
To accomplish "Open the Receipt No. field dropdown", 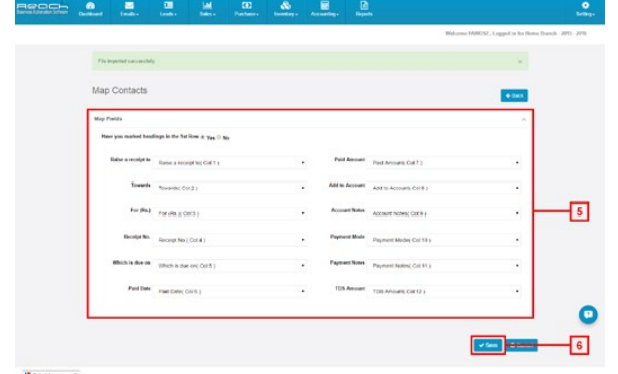I will (x=230, y=240).
